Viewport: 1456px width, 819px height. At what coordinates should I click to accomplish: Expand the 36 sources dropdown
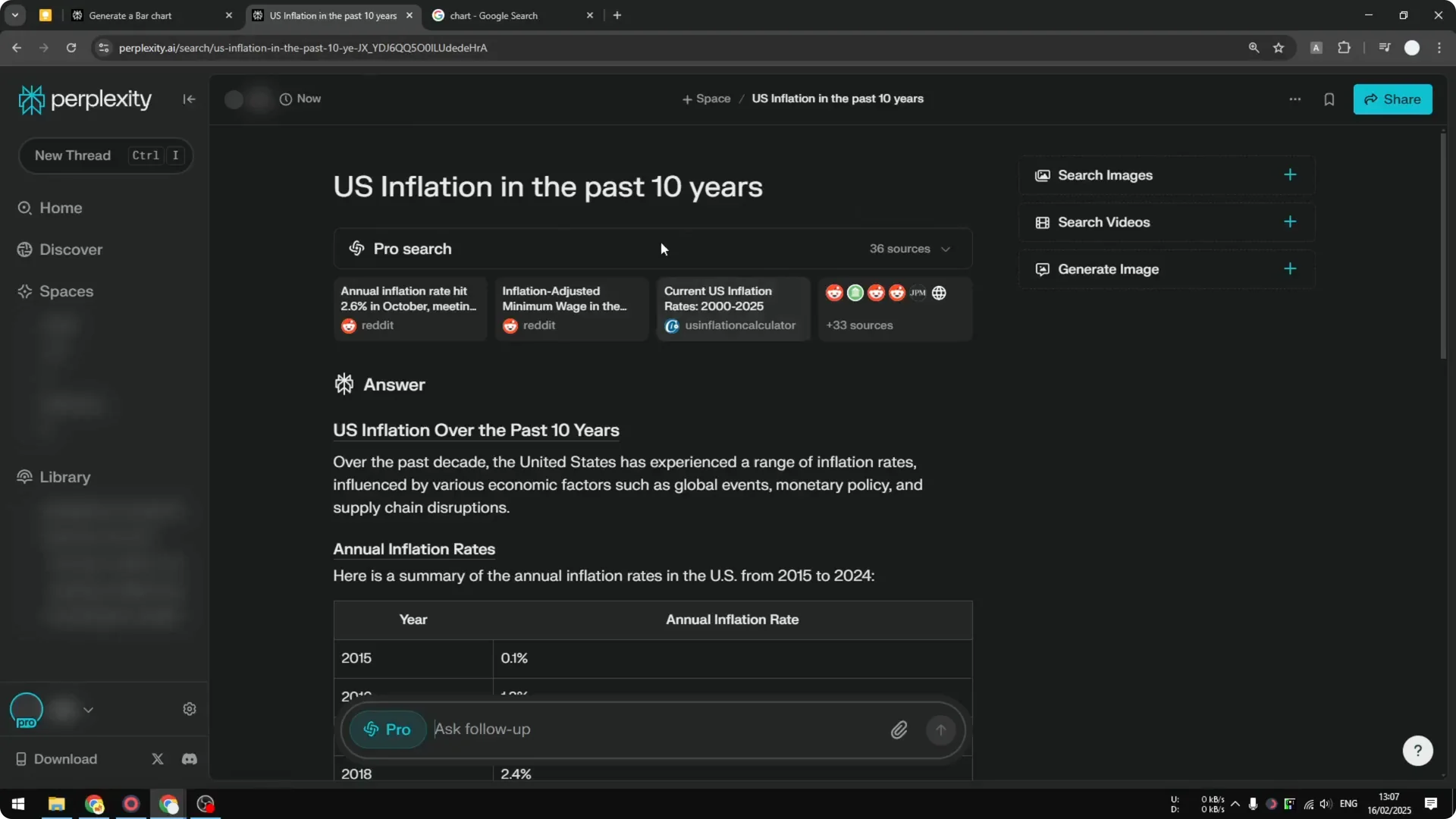[x=910, y=249]
